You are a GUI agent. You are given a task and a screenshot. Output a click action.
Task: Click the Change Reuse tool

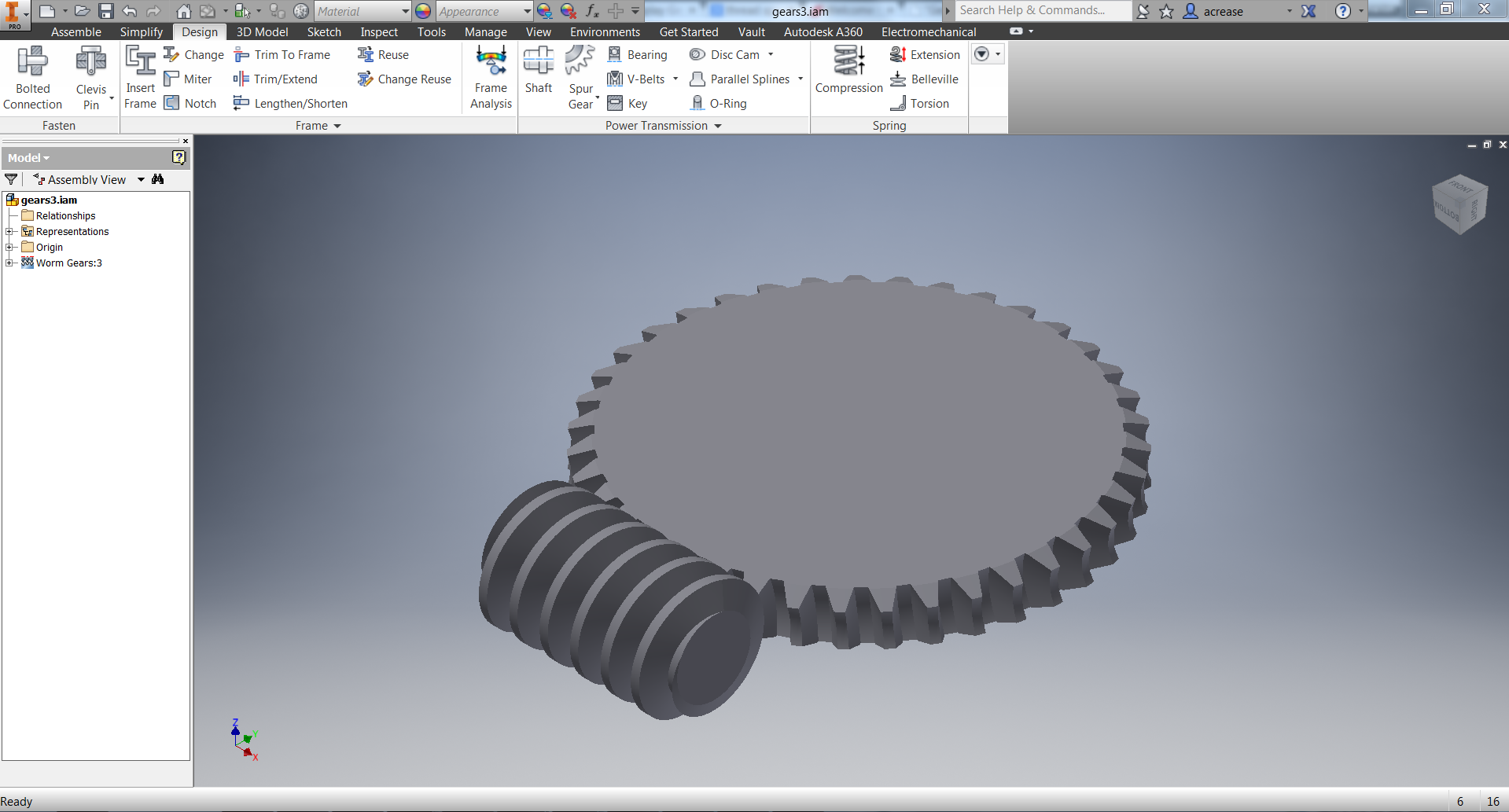(x=404, y=79)
